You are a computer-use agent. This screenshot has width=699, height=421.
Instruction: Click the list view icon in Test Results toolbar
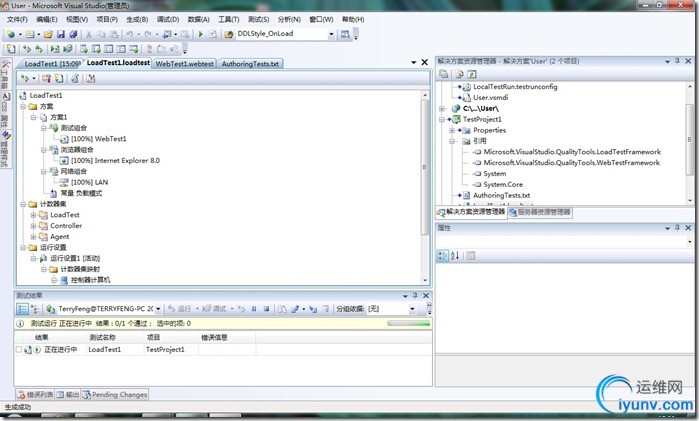pos(22,309)
